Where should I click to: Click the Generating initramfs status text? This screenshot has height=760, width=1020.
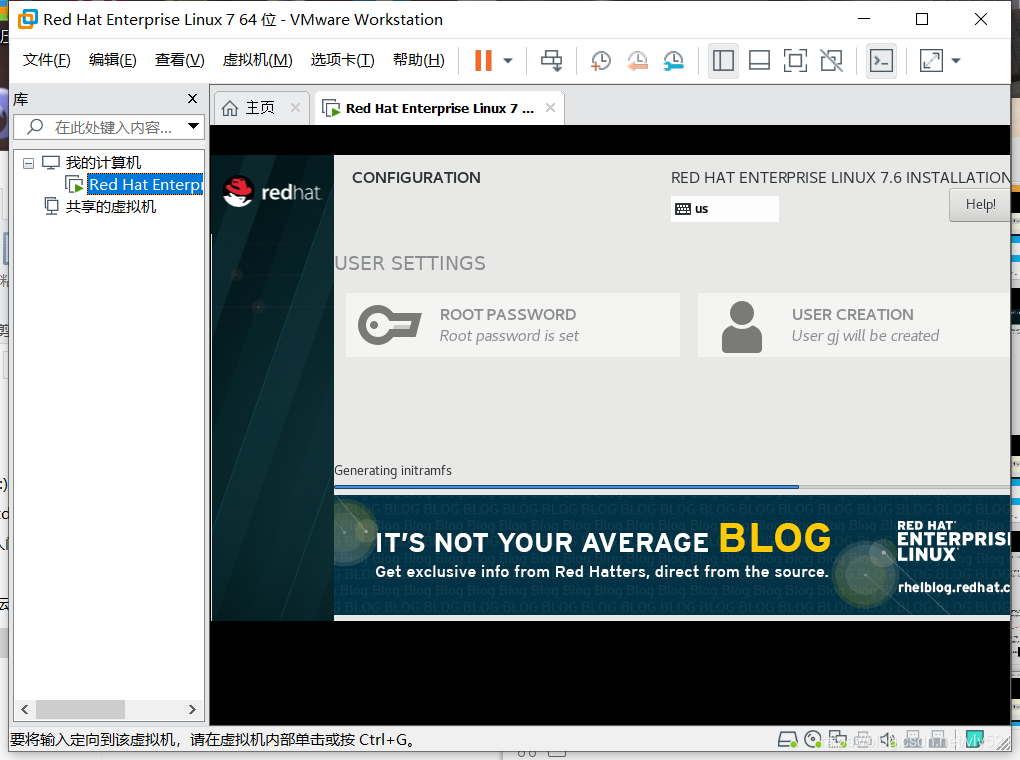(x=393, y=470)
